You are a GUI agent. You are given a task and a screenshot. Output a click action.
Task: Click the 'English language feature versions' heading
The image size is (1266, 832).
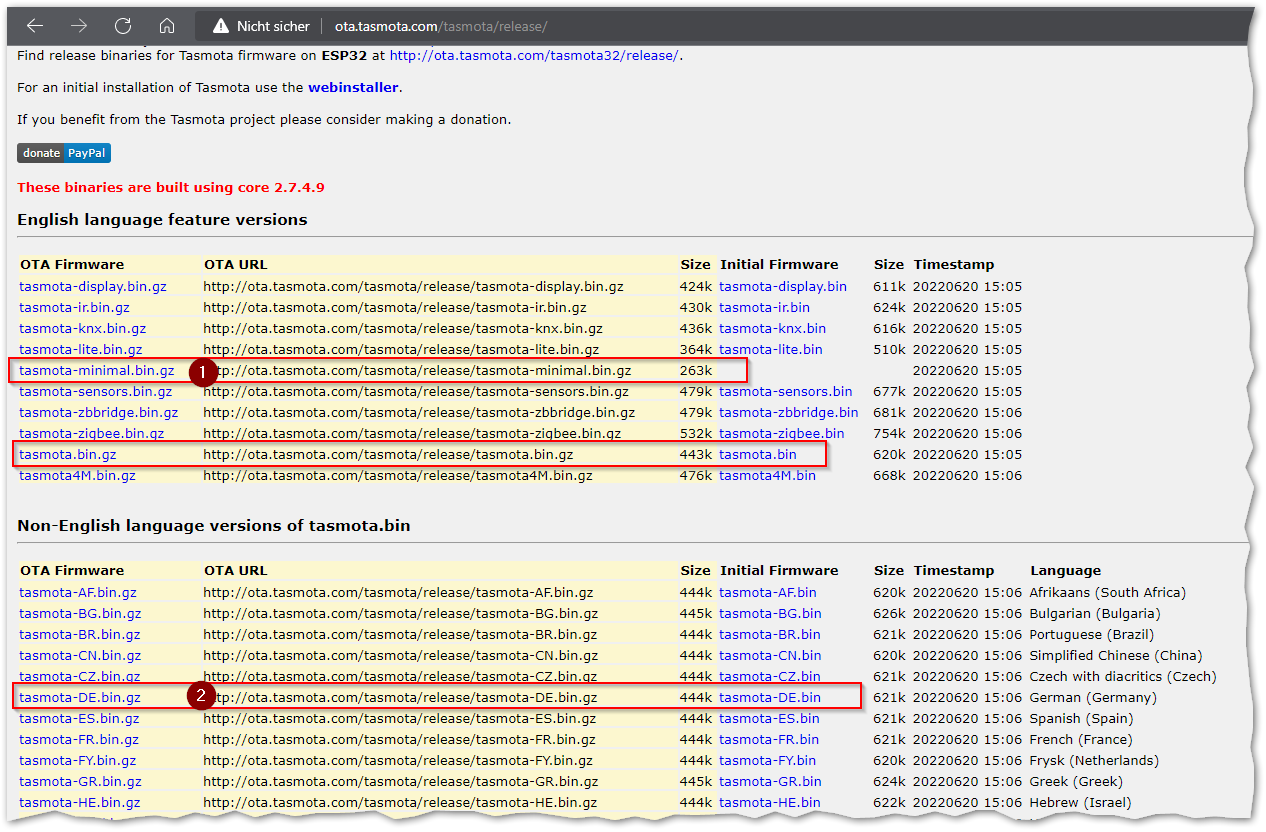(162, 219)
